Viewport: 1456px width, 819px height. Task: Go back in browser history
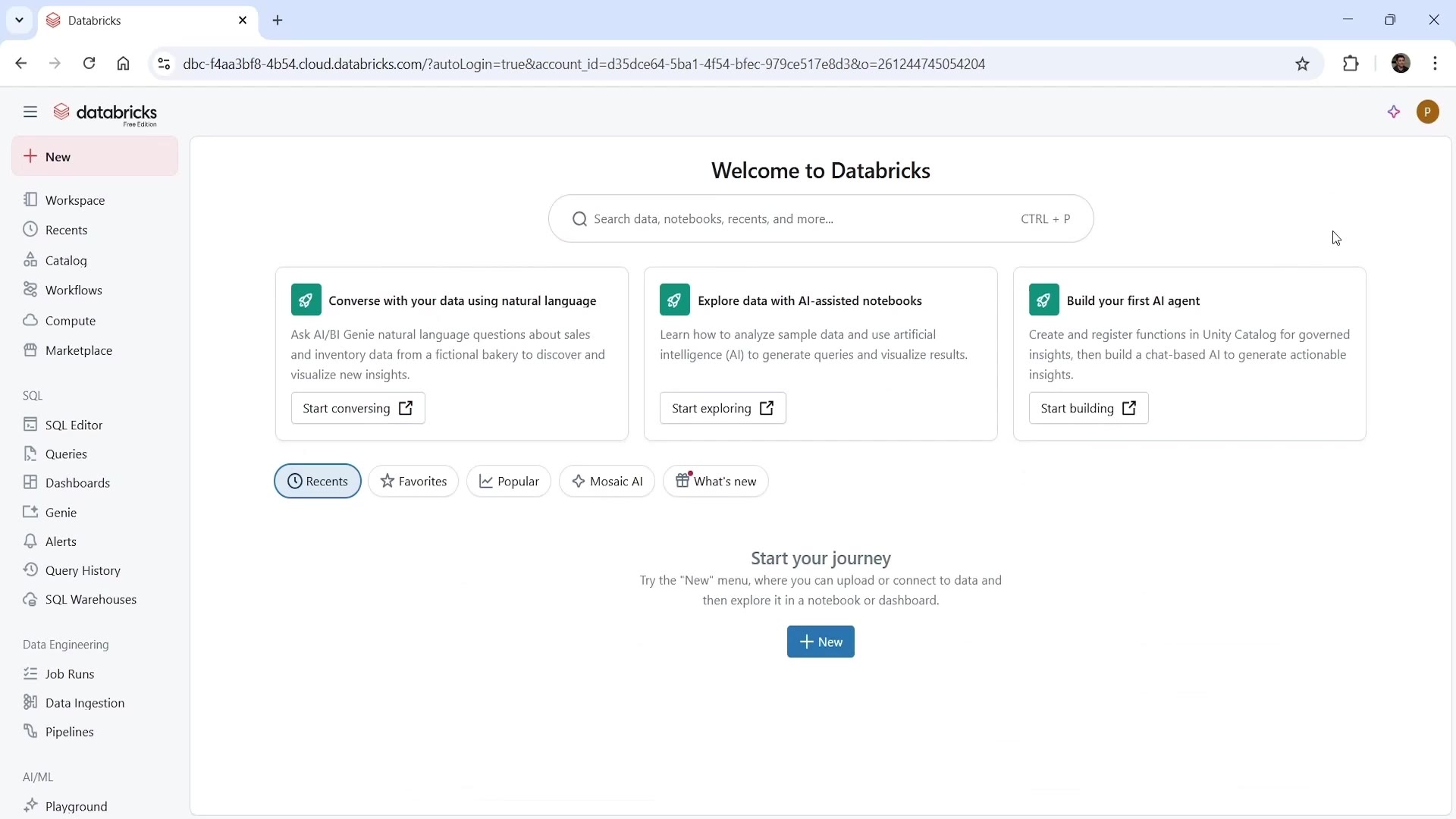tap(21, 64)
